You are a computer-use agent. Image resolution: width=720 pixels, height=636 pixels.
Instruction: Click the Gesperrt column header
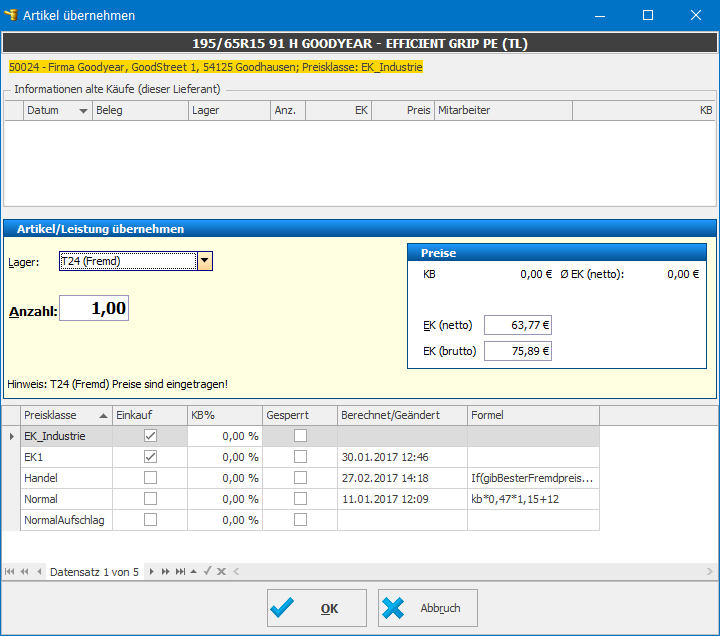(300, 415)
